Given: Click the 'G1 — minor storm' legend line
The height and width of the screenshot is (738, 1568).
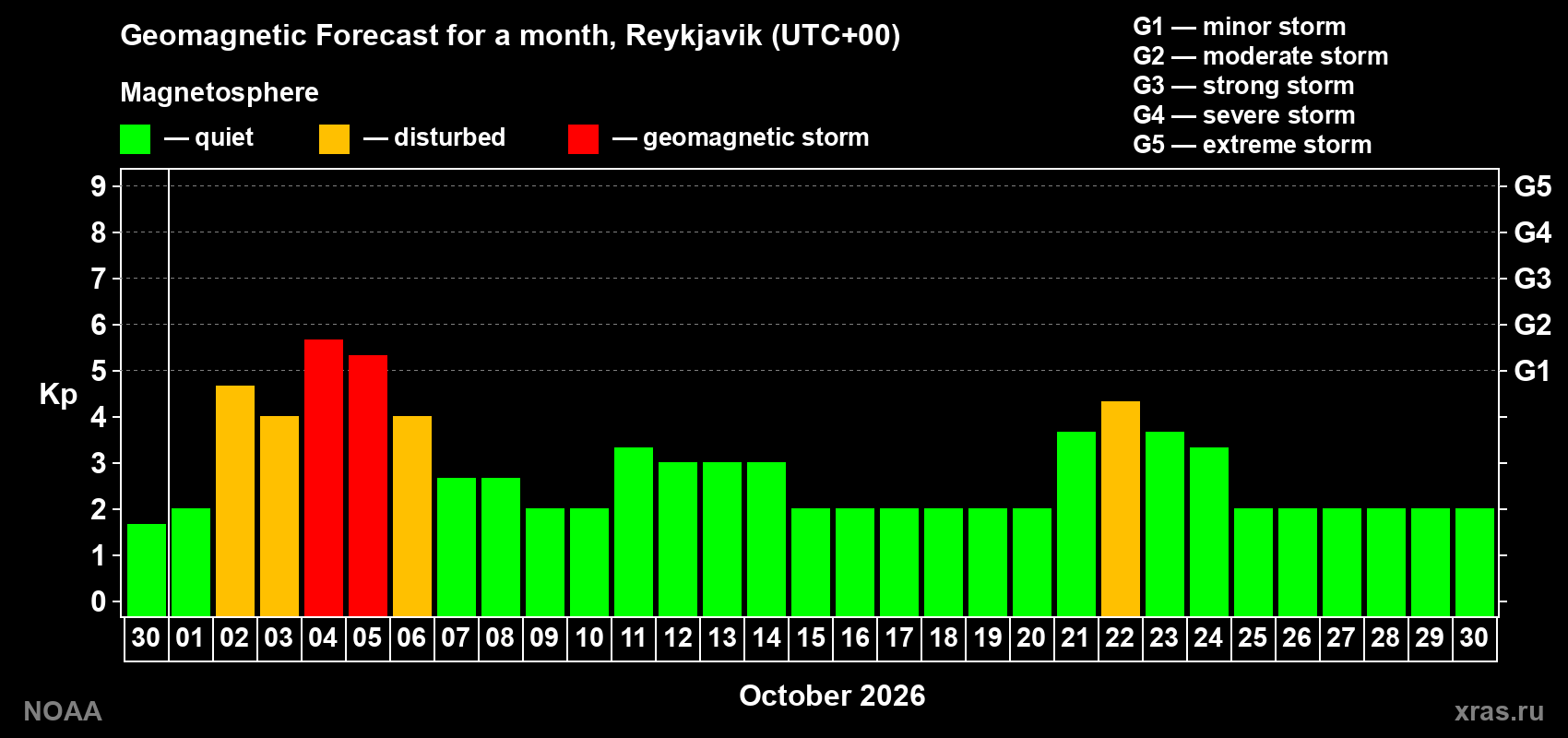Looking at the screenshot, I should click(1240, 27).
